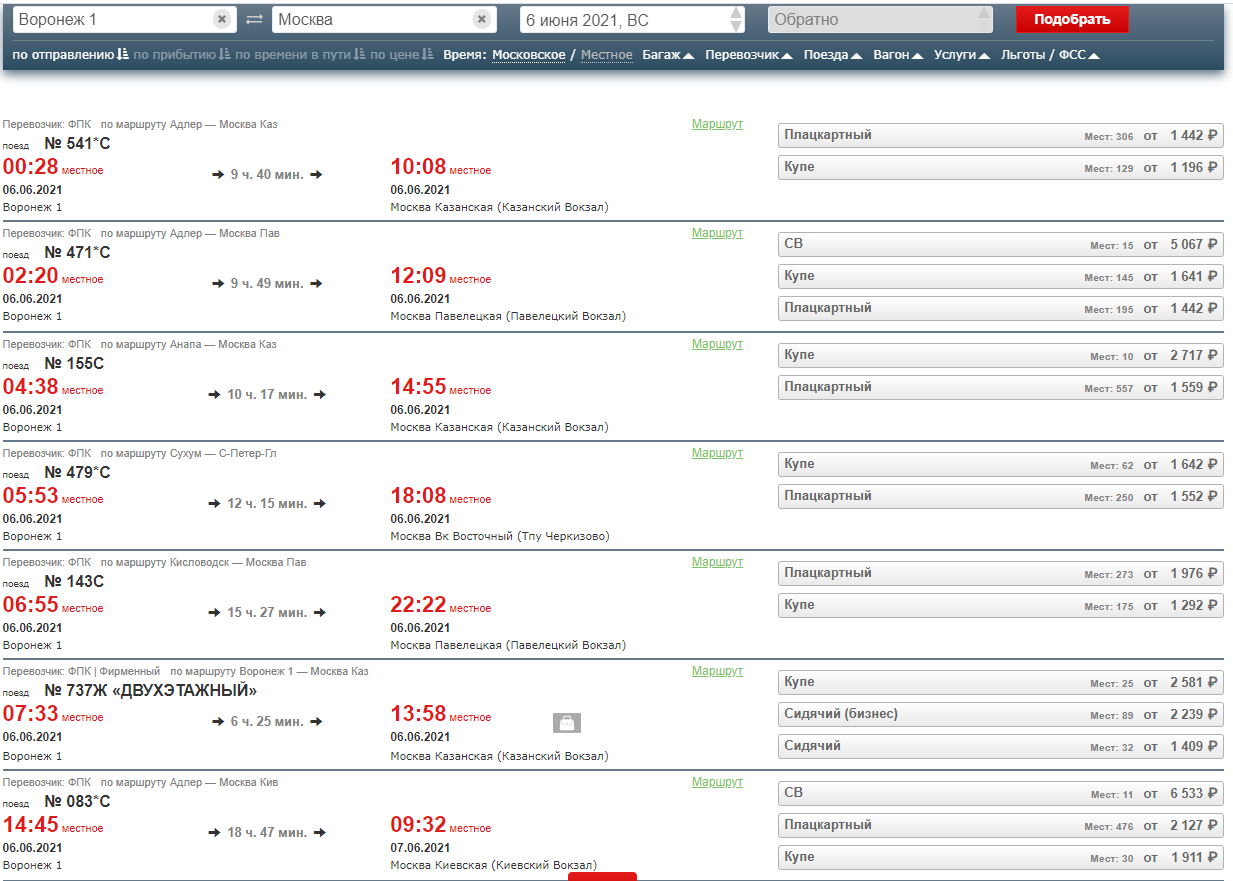This screenshot has width=1233, height=881.
Task: Clear the Москва destination field
Action: [481, 20]
